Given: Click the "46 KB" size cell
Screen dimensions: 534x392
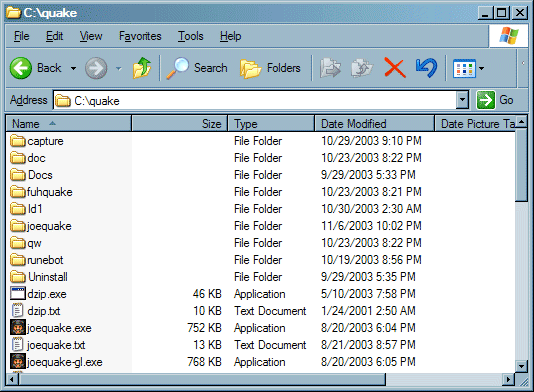Looking at the screenshot, I should click(x=207, y=294).
